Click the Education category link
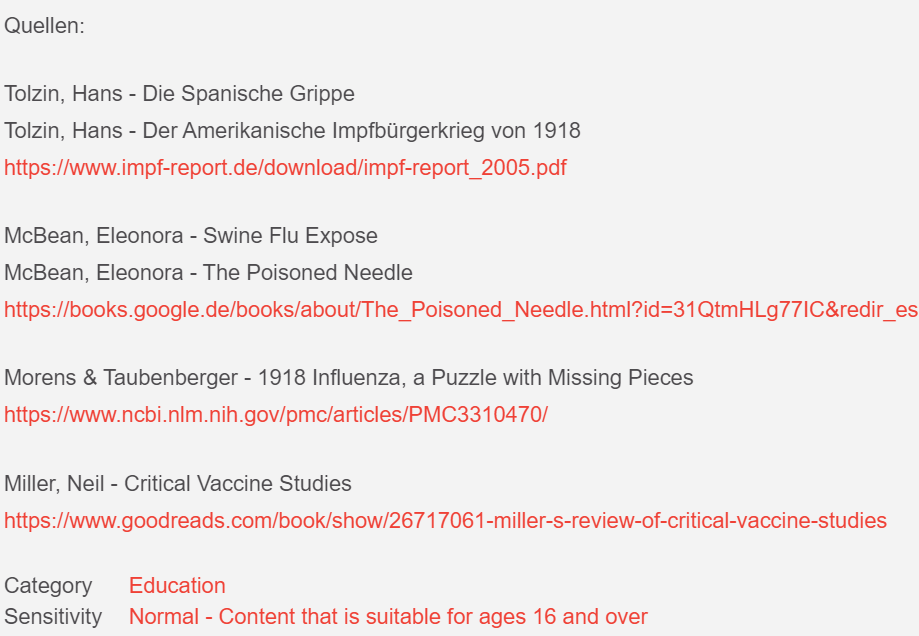The height and width of the screenshot is (636, 919). [177, 586]
